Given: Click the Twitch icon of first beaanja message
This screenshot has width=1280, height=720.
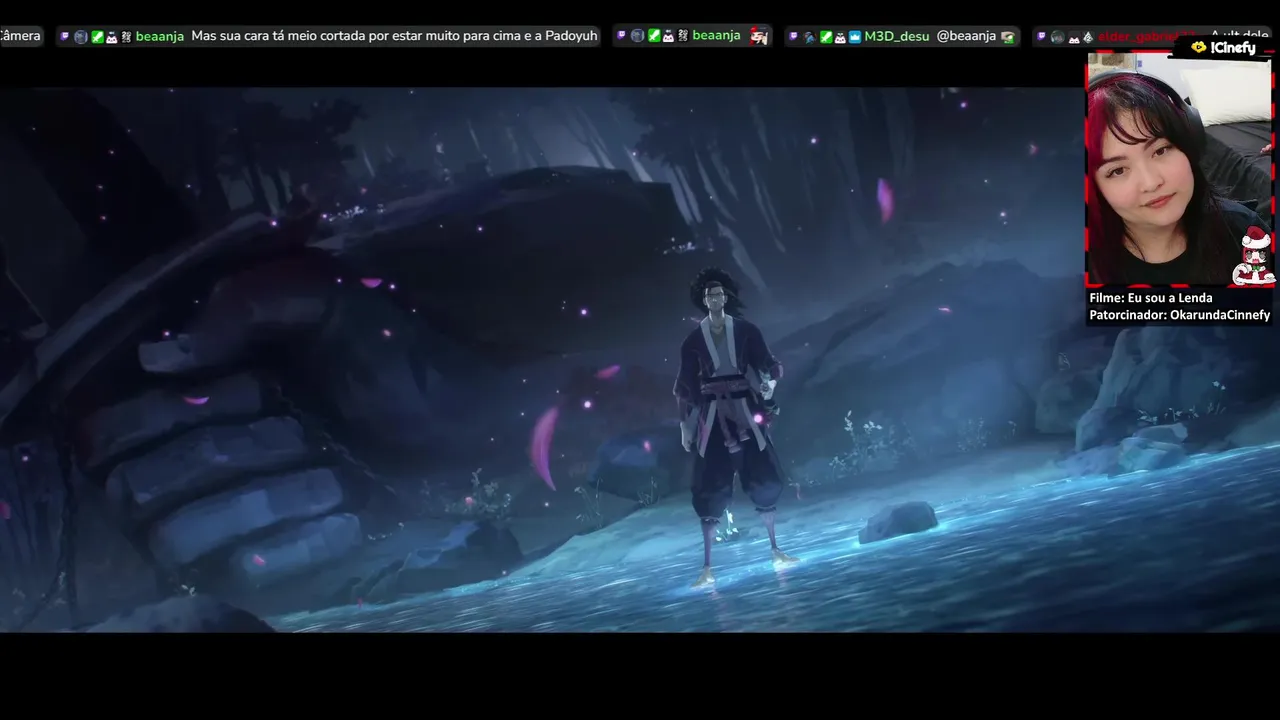Looking at the screenshot, I should 65,36.
